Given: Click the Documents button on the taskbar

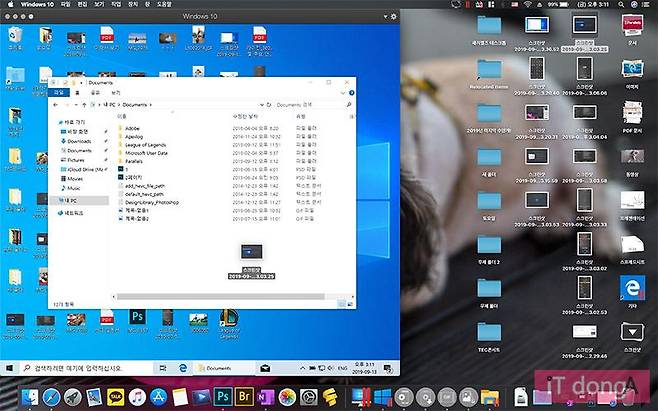Looking at the screenshot, I should click(x=214, y=366).
